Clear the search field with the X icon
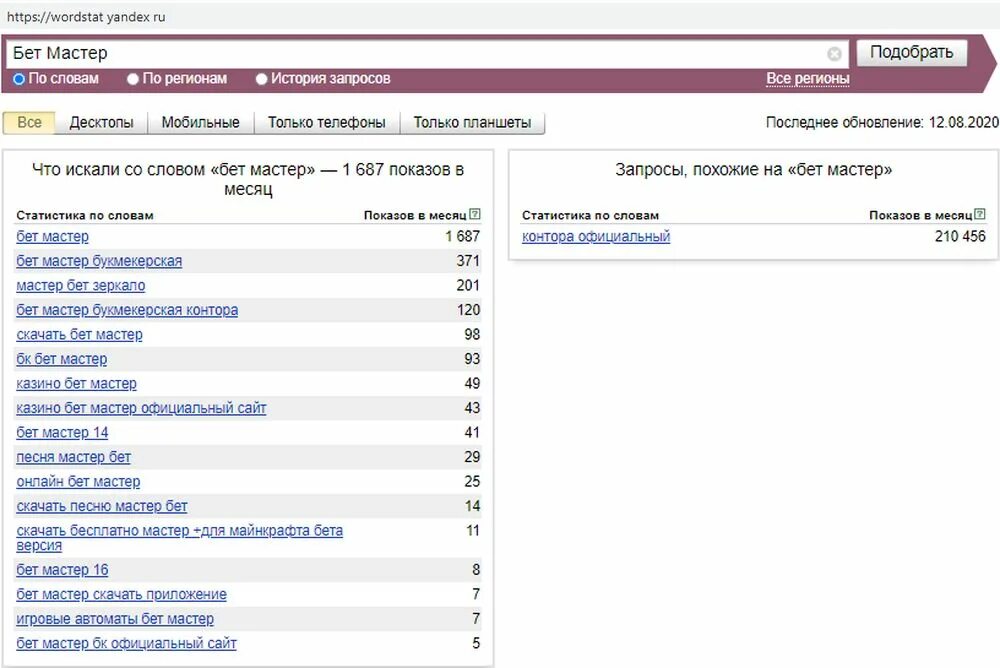Viewport: 1000px width, 668px height. pos(834,54)
